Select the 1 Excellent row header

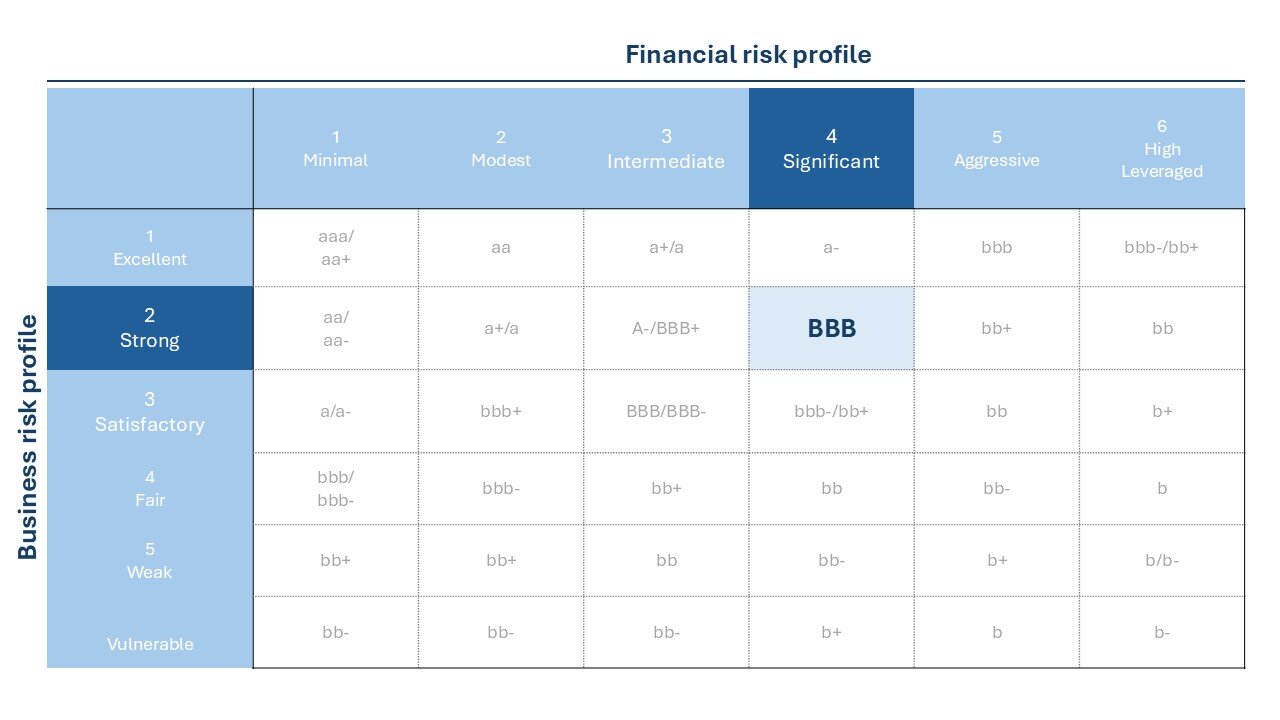150,248
